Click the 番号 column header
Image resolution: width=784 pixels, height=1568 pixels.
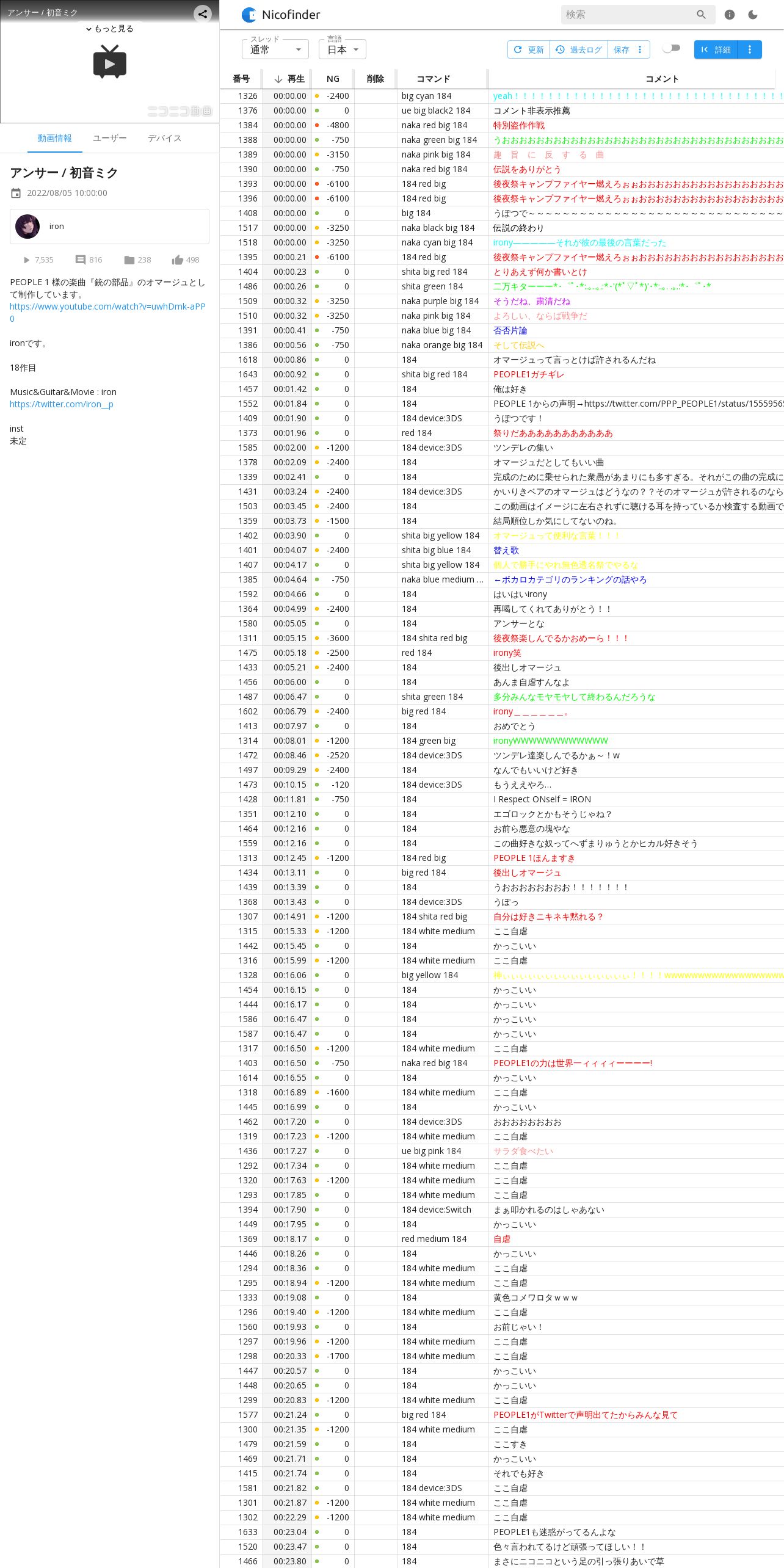click(241, 79)
